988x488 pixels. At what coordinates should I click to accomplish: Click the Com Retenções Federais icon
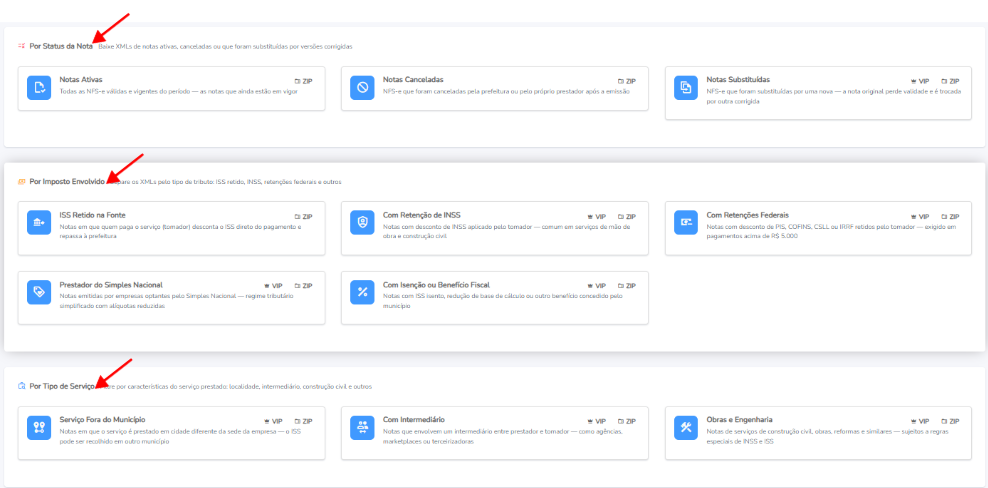coord(686,223)
